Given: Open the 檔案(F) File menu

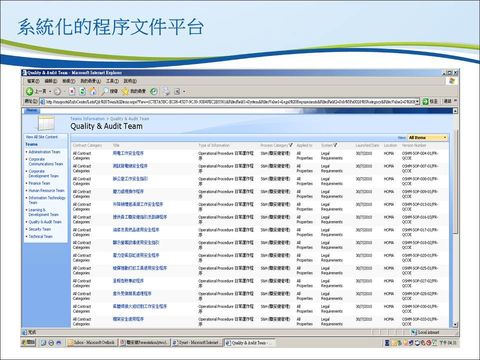Looking at the screenshot, I should coord(33,81).
